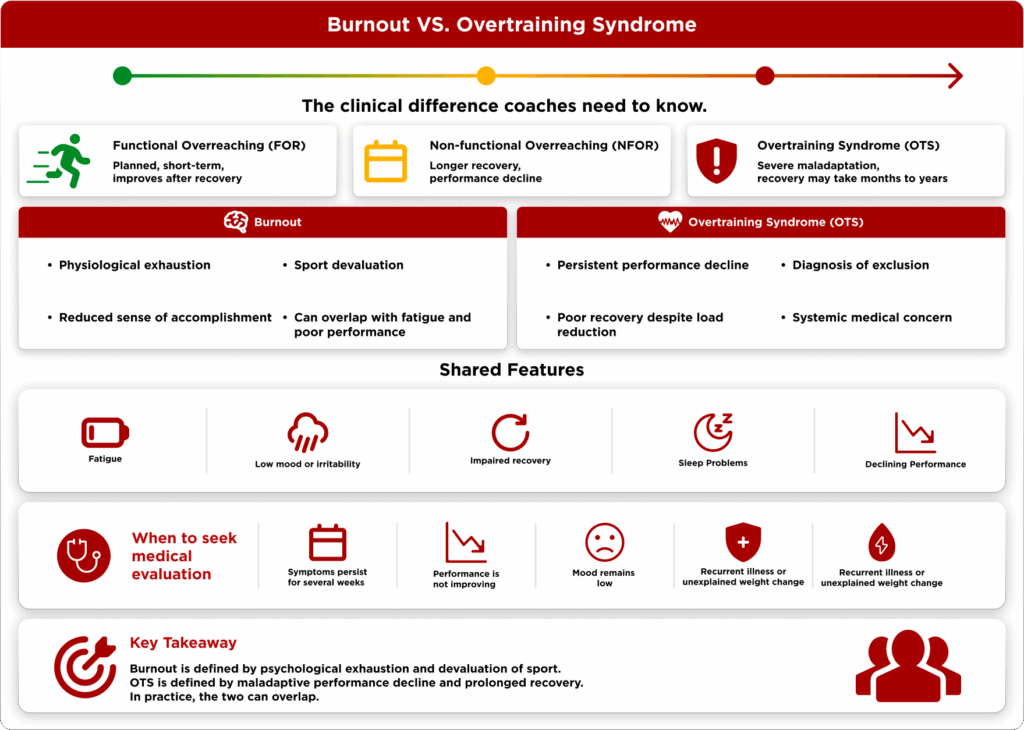
Task: Click the Overtraining Syndrome (OTS) card heading
Action: click(x=848, y=146)
